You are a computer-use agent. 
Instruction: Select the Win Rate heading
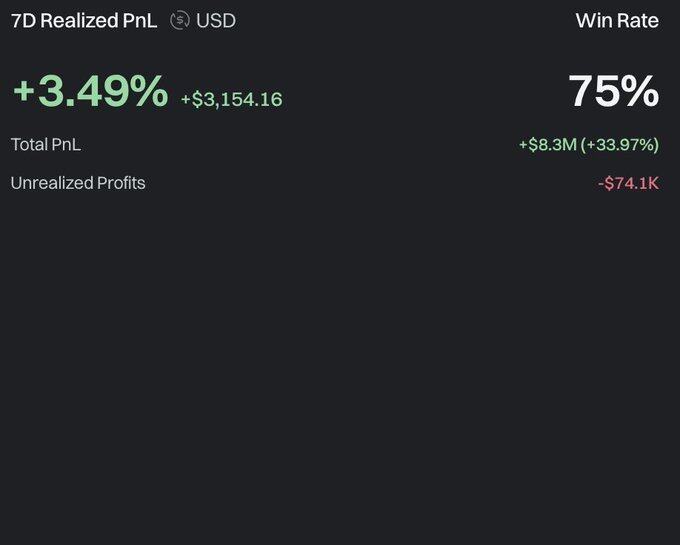click(x=617, y=21)
